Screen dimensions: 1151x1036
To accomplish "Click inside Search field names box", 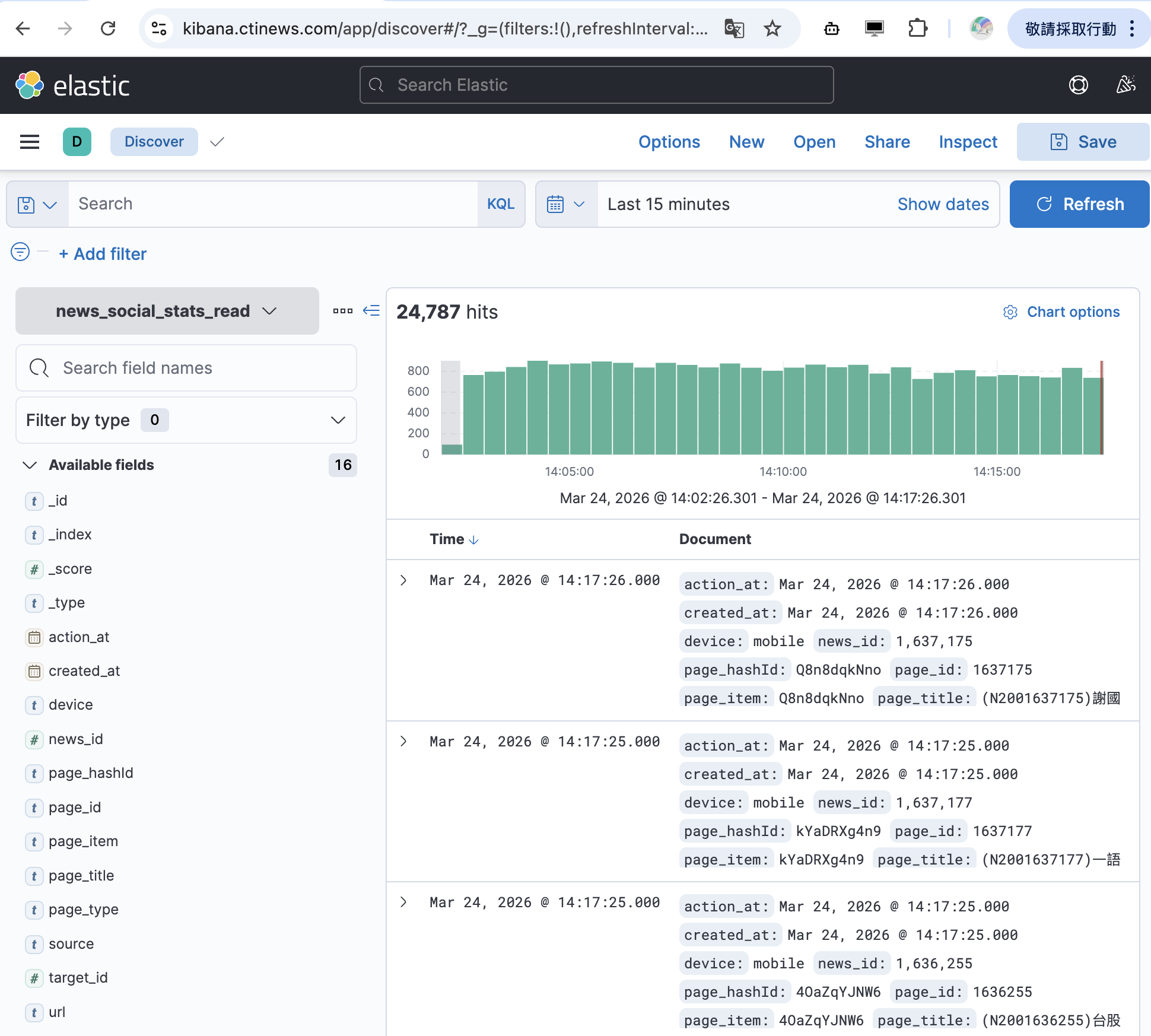I will click(x=186, y=368).
